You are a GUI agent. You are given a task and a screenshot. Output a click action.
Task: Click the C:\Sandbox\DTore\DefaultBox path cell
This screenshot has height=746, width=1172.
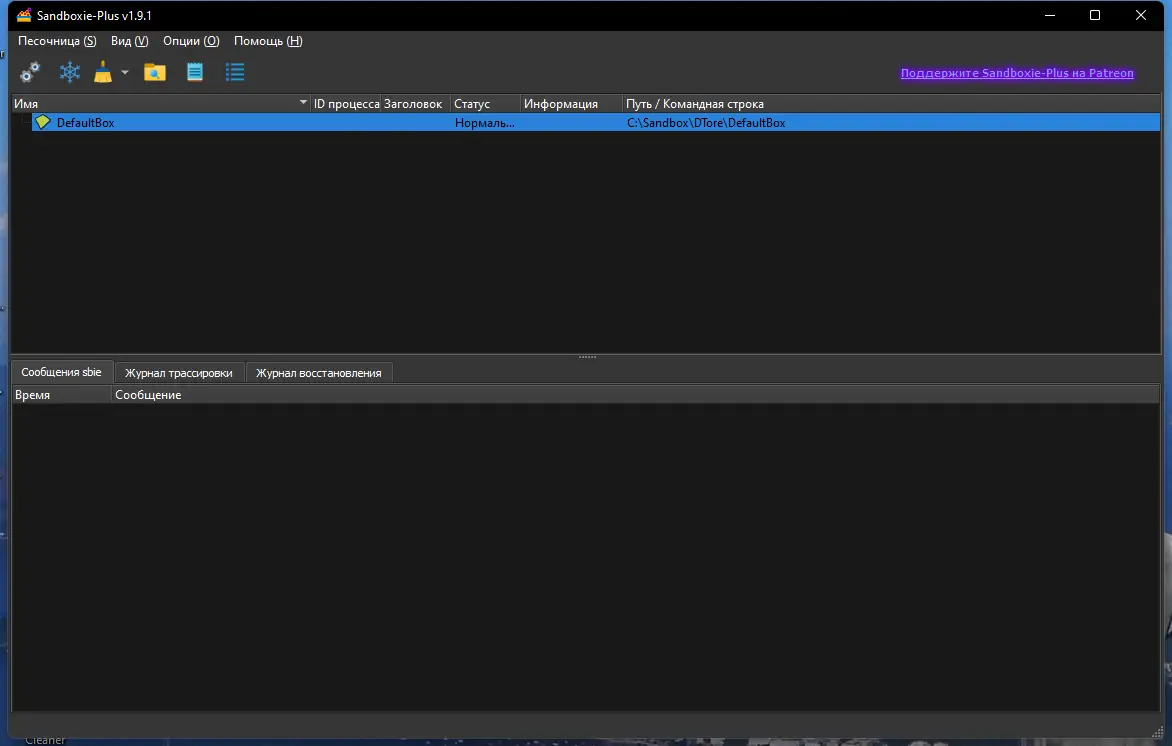click(706, 123)
